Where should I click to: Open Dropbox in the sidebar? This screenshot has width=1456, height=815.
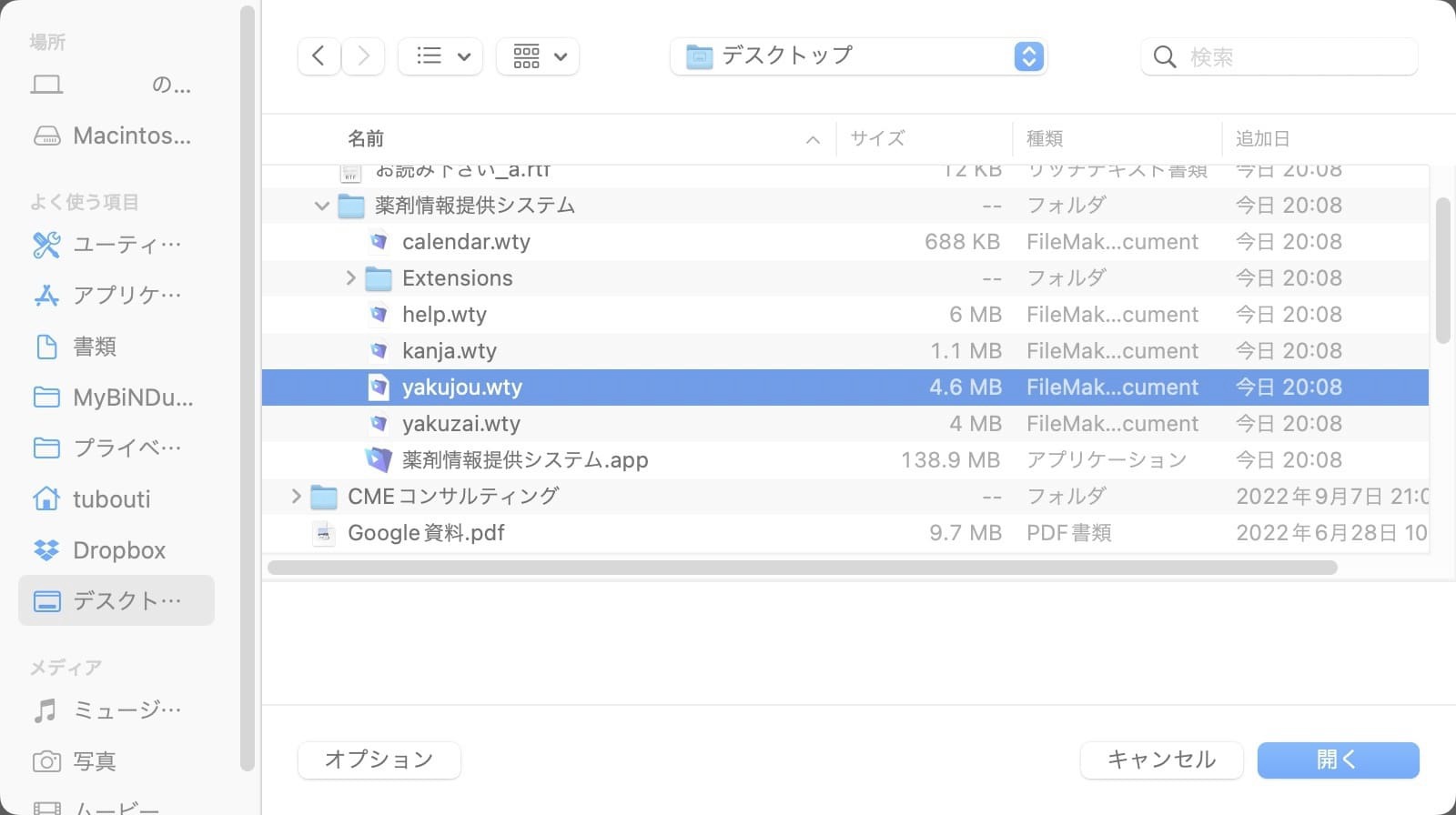(116, 550)
